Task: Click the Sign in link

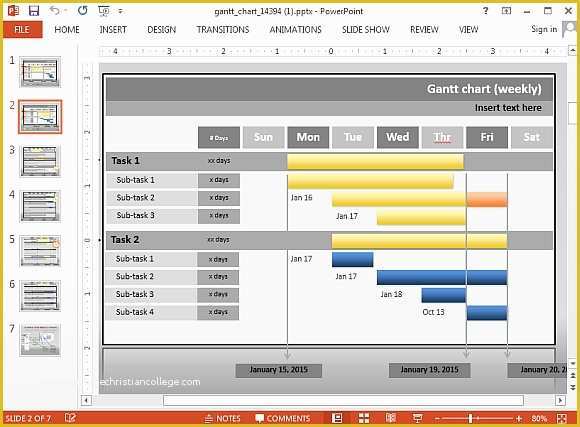Action: click(x=544, y=29)
